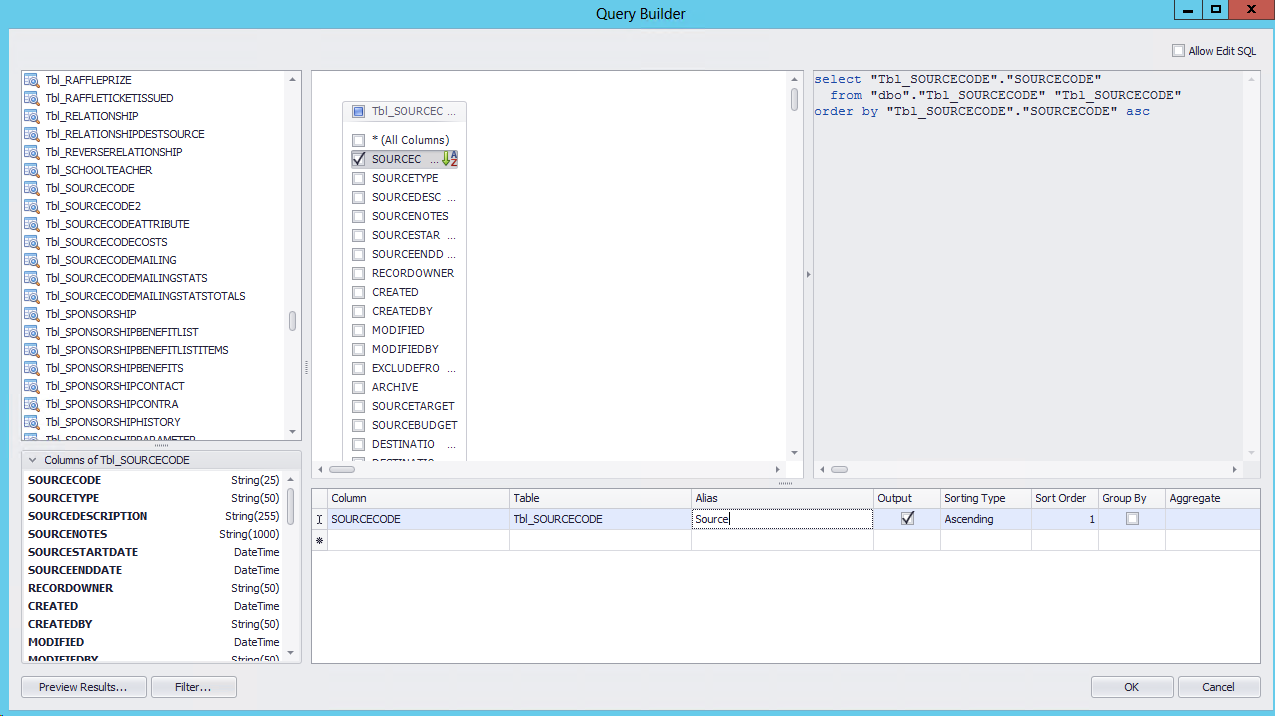1275x716 pixels.
Task: Click the Tbl_SCHOOLTEACHER table icon
Action: tap(31, 170)
